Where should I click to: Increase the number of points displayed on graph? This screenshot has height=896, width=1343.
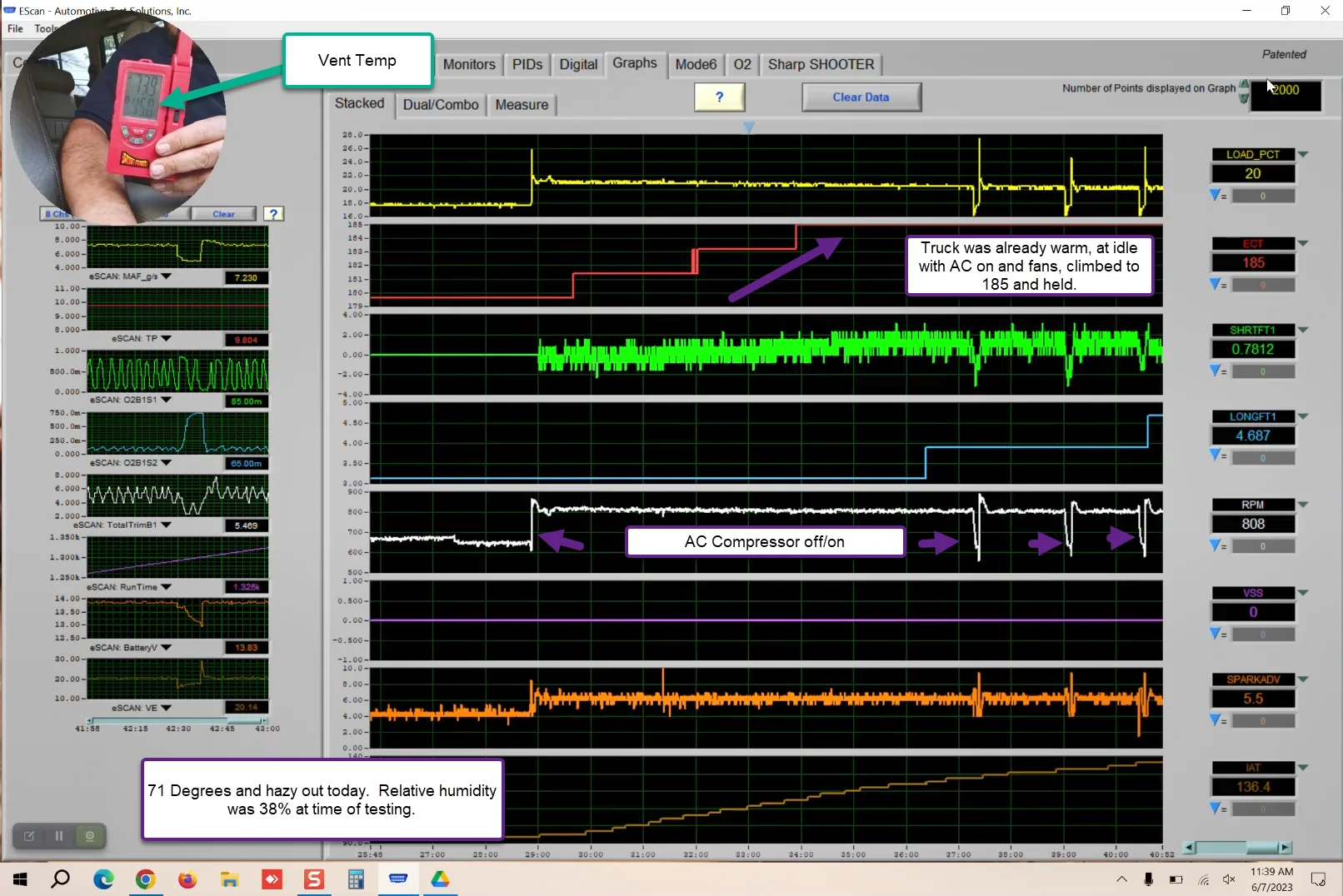click(1244, 84)
